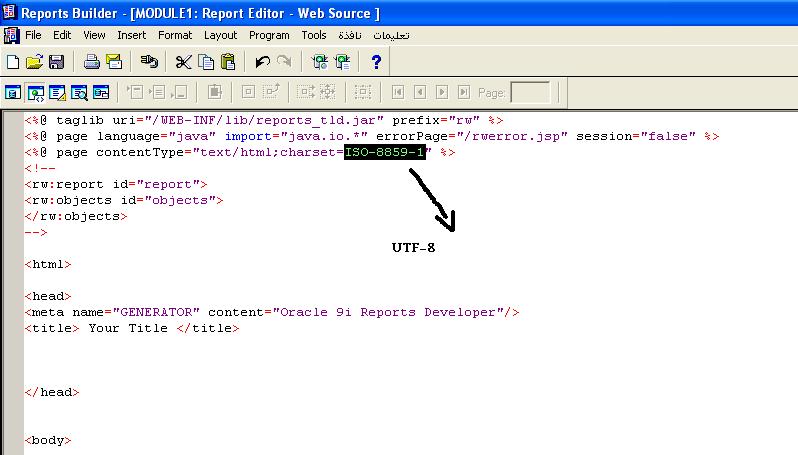
Task: Switch to the first view button in the view toolbar
Action: coord(13,93)
